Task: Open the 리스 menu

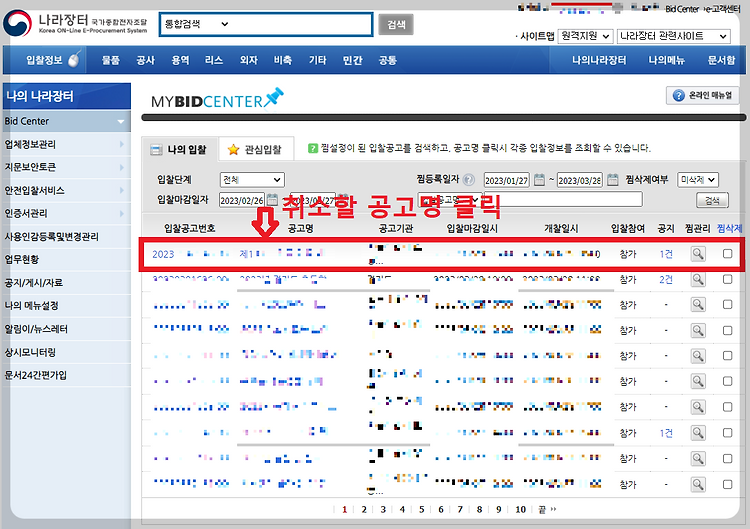Action: click(214, 60)
